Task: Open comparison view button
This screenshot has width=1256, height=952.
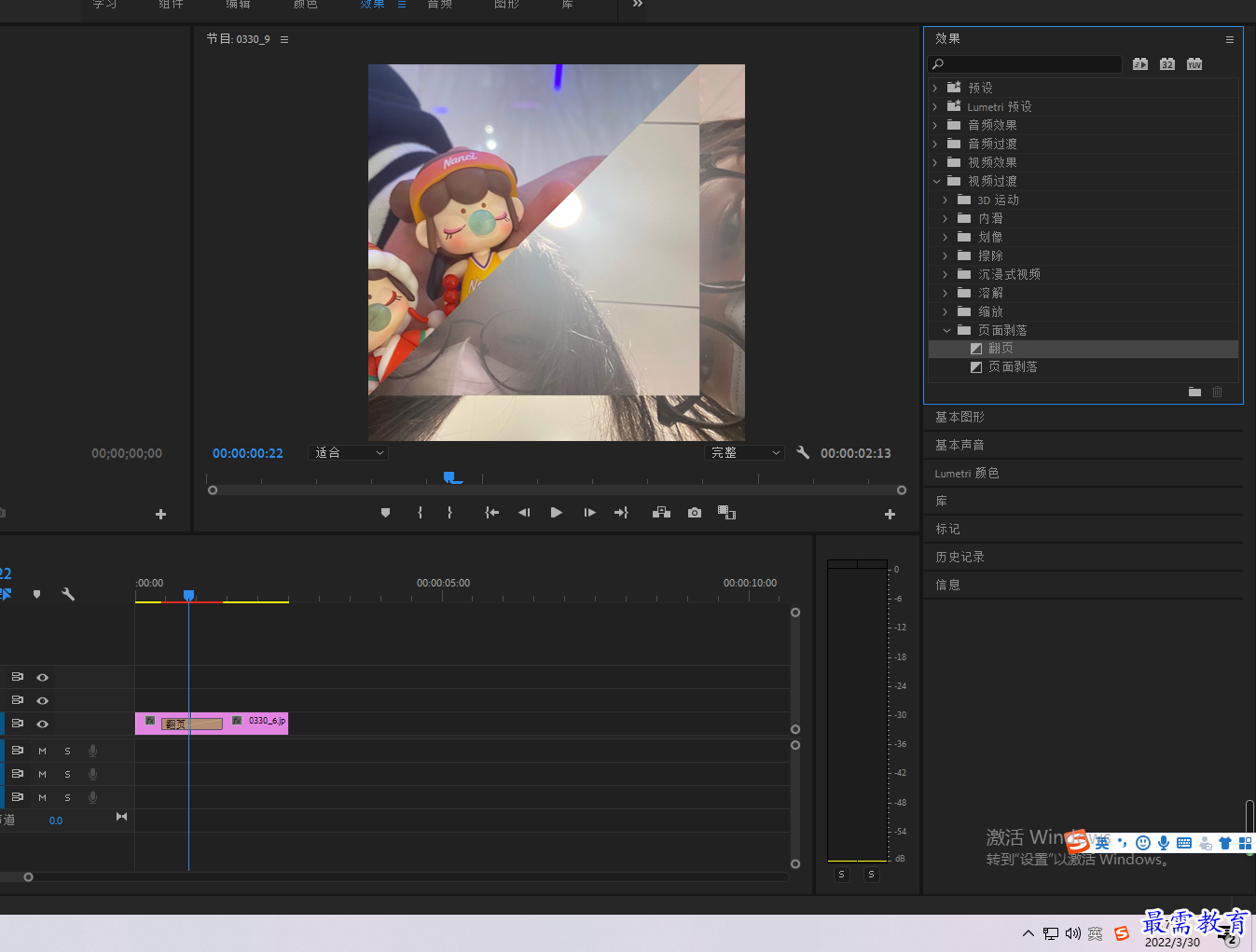Action: [x=727, y=513]
